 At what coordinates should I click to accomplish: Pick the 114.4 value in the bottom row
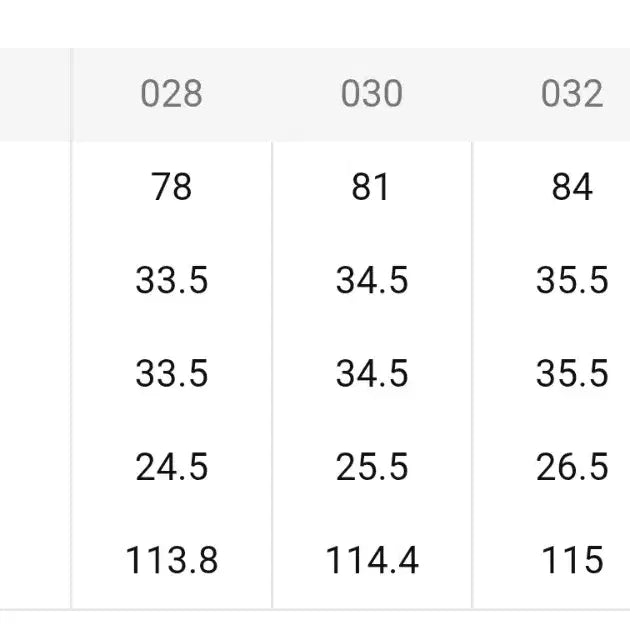[371, 560]
